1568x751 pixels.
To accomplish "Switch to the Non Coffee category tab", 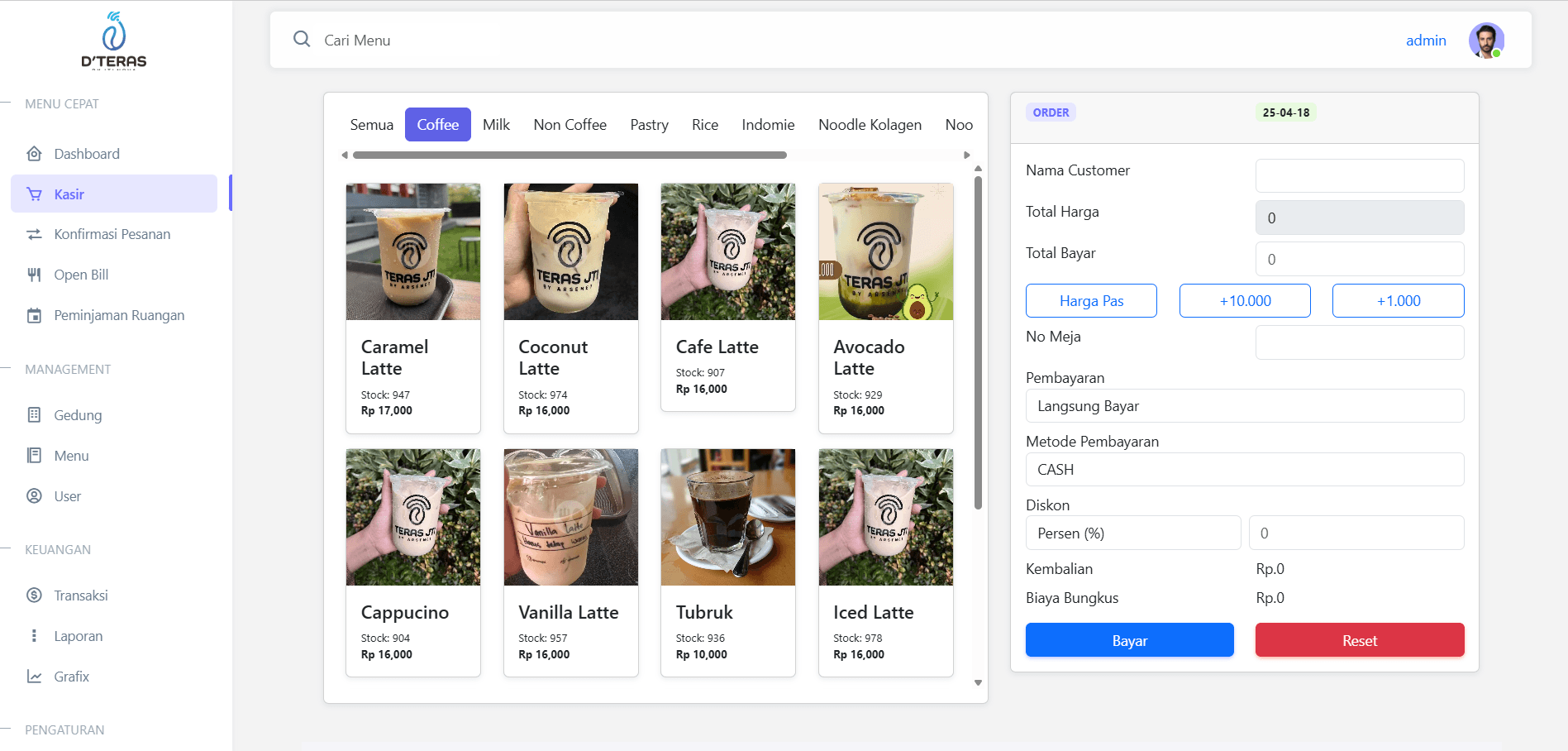I will 570,125.
